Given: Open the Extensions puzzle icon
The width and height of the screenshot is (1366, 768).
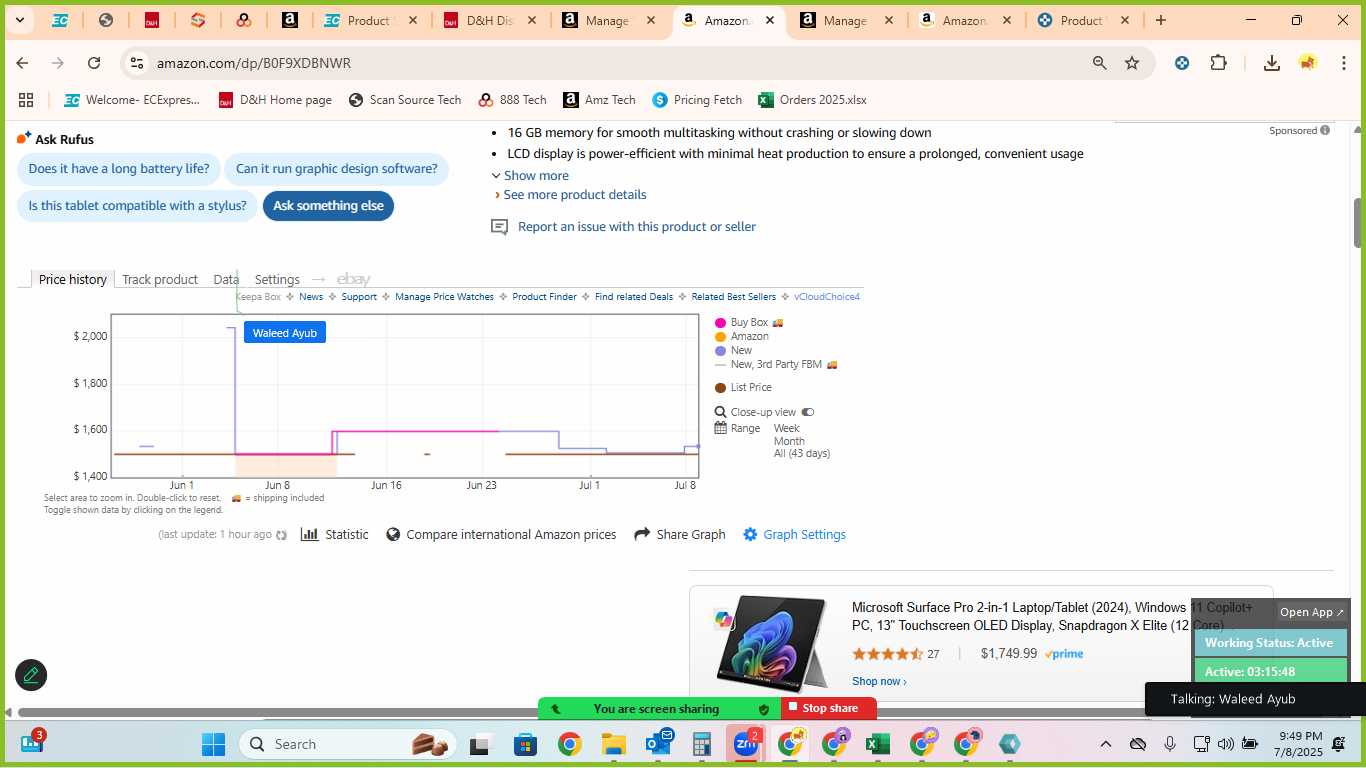Looking at the screenshot, I should coord(1218,63).
